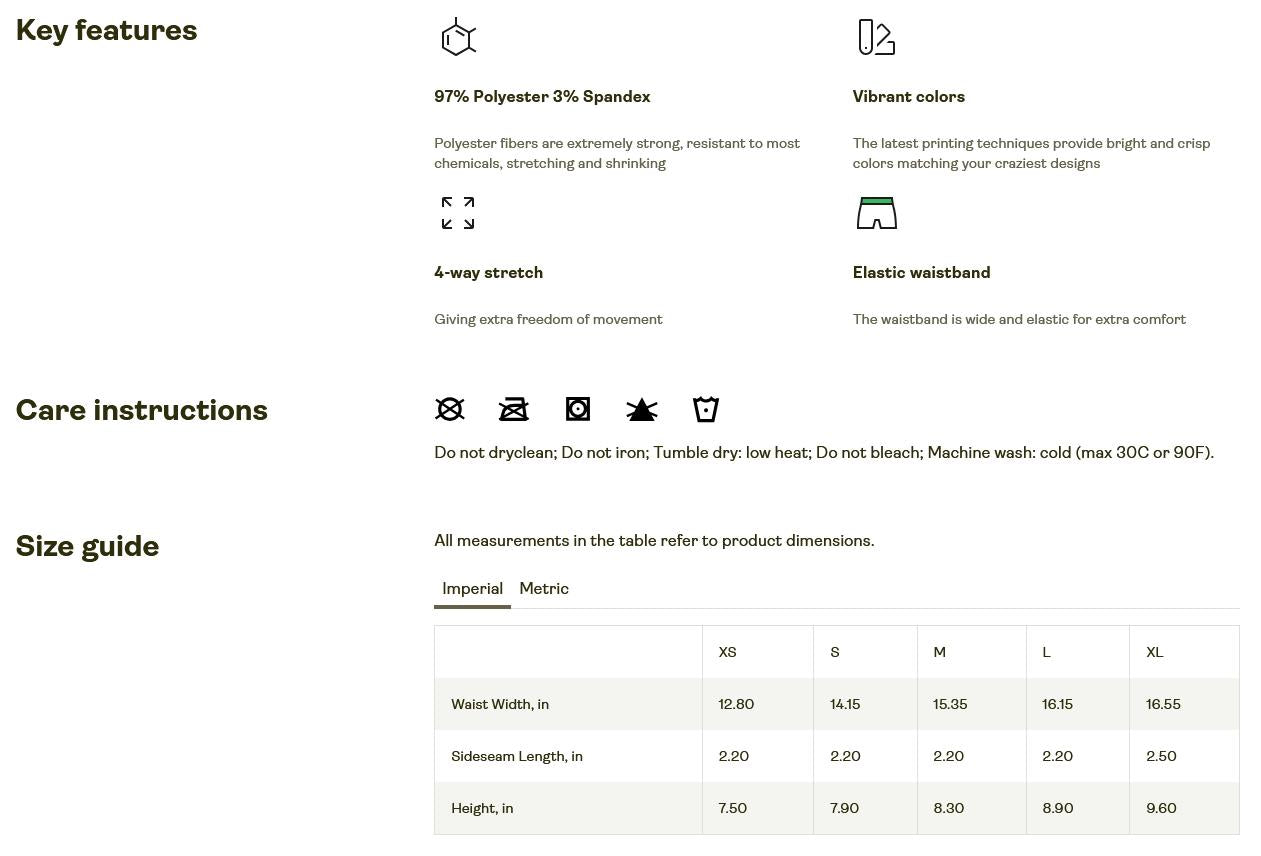Click the 97% Polyester 3% Spandex title

[x=542, y=97]
